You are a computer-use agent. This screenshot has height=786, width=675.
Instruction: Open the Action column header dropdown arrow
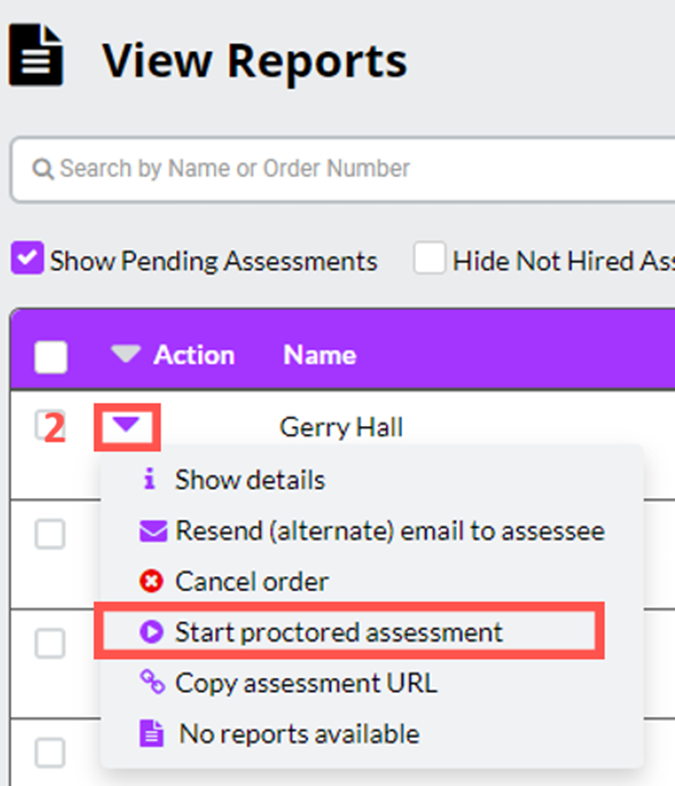click(125, 355)
